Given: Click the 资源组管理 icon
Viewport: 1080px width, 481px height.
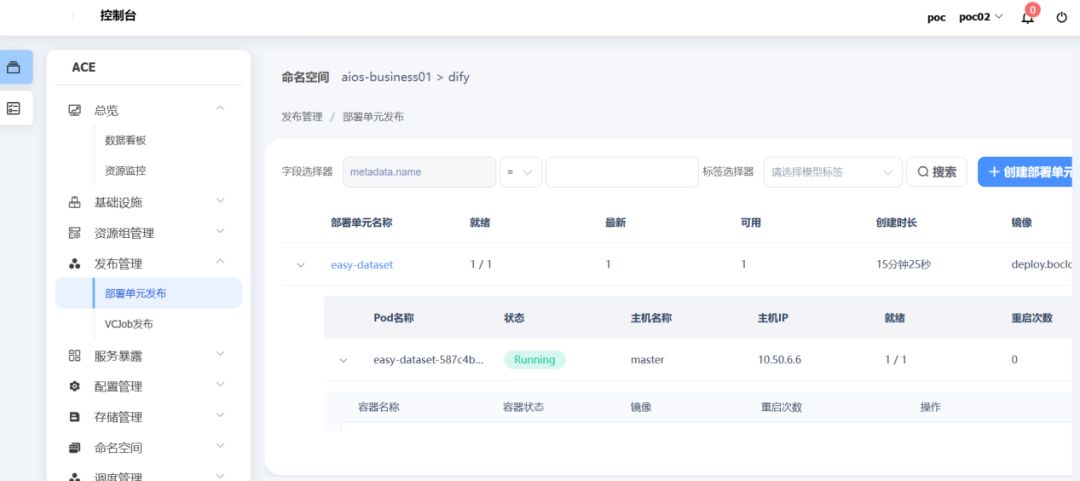Looking at the screenshot, I should tap(74, 233).
